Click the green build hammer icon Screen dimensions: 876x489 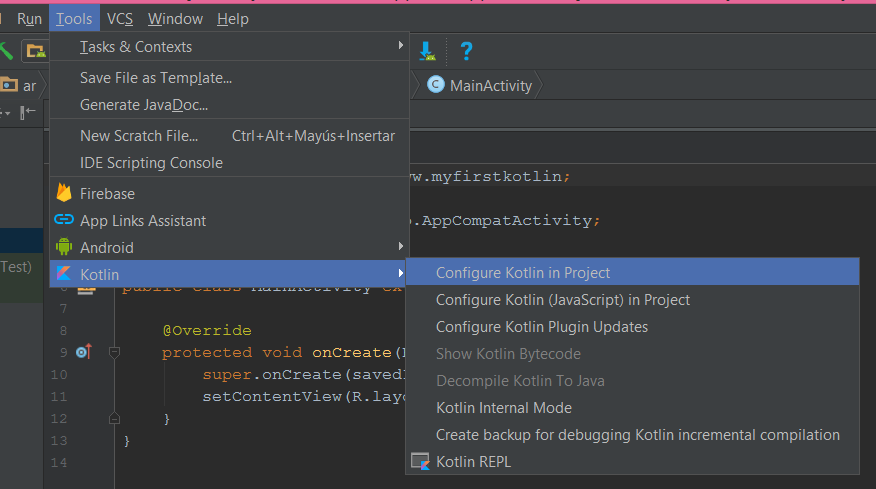(x=6, y=51)
